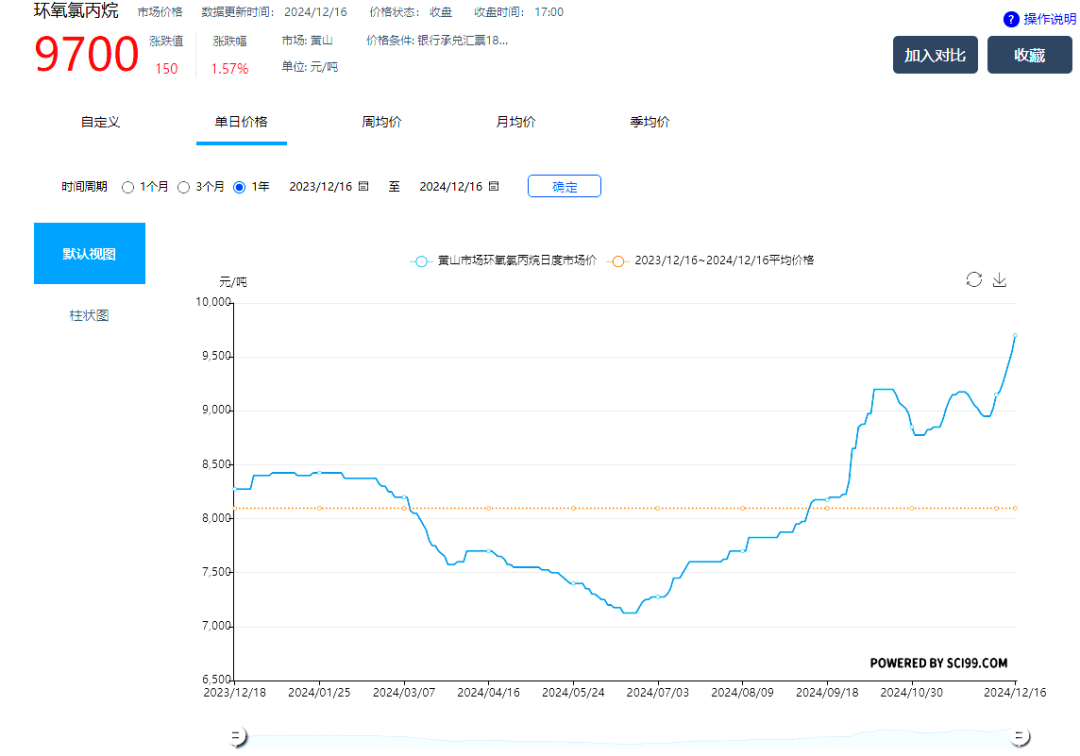Toggle the orange average price legend
Viewport: 1080px width, 756px height.
tap(711, 260)
